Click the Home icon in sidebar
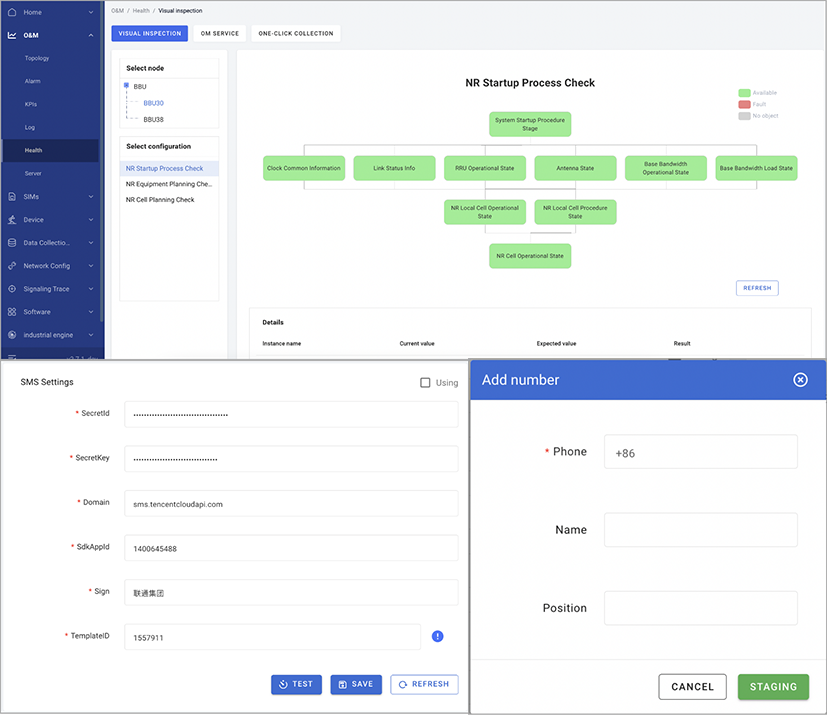 point(12,12)
